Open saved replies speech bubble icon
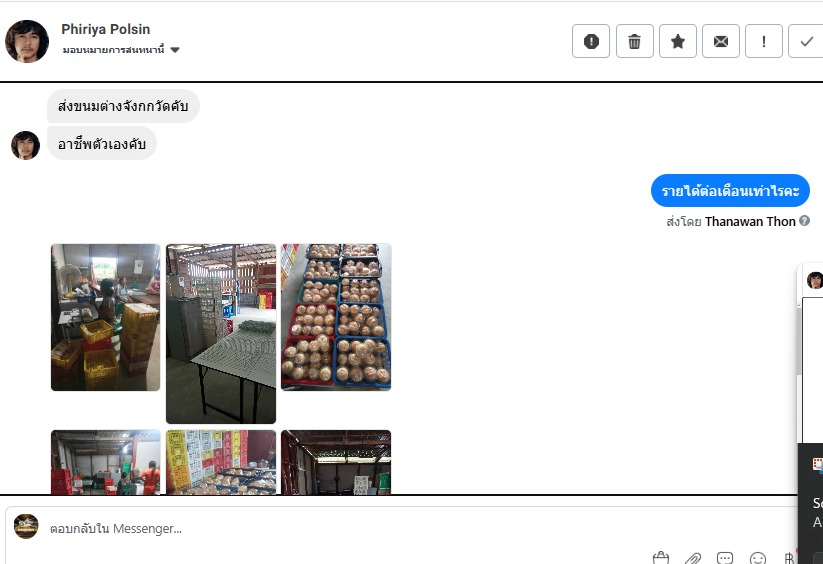 [x=725, y=558]
